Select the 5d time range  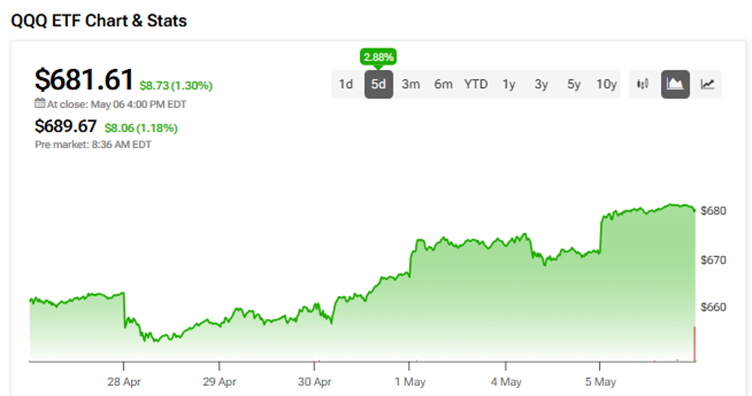coord(378,84)
